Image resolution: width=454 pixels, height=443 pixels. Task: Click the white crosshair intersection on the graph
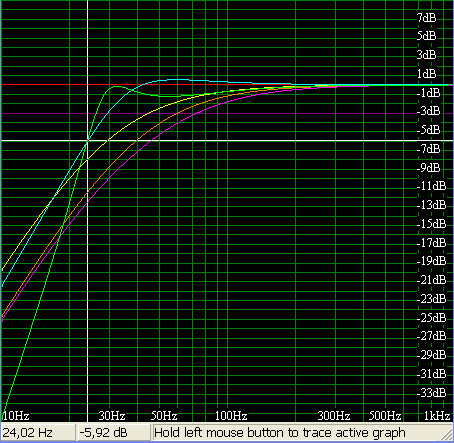coord(88,141)
